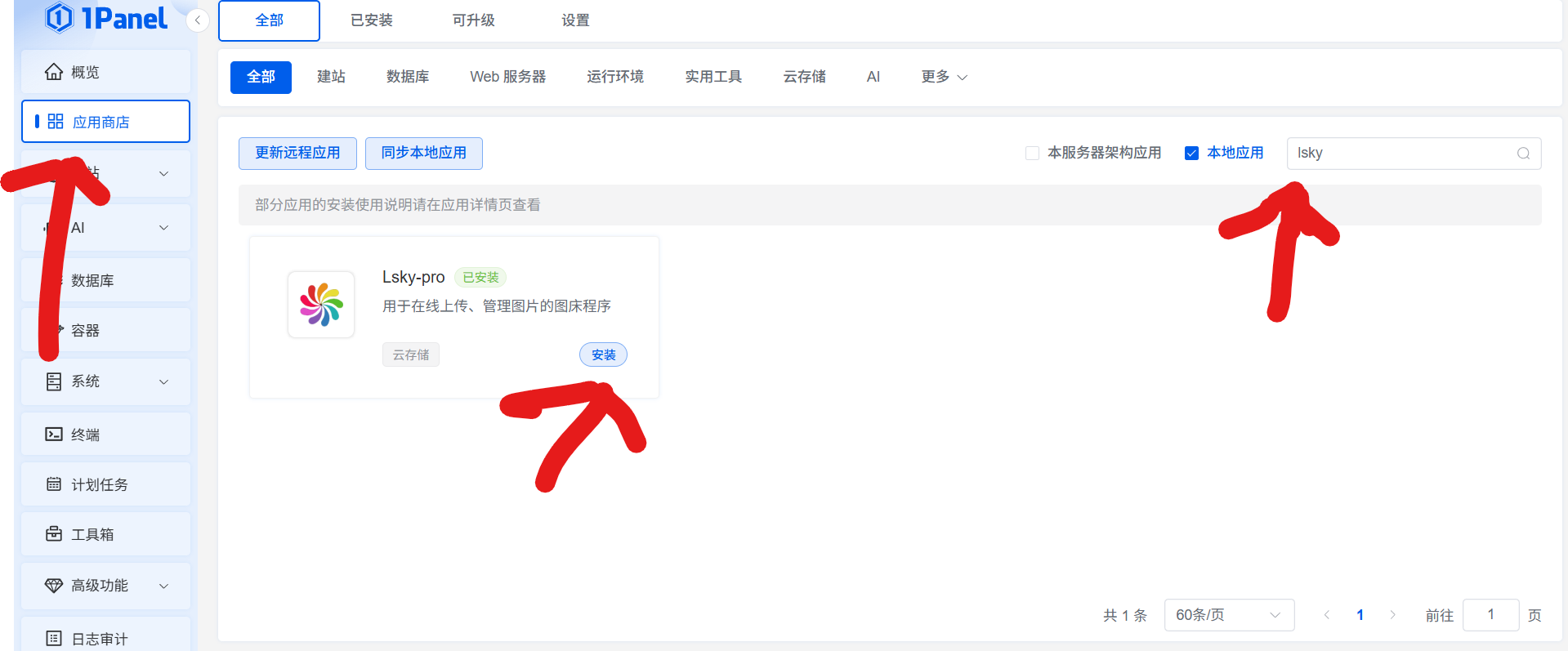Click the 已安装 status badge
Image resolution: width=1568 pixels, height=651 pixels.
pyautogui.click(x=480, y=278)
